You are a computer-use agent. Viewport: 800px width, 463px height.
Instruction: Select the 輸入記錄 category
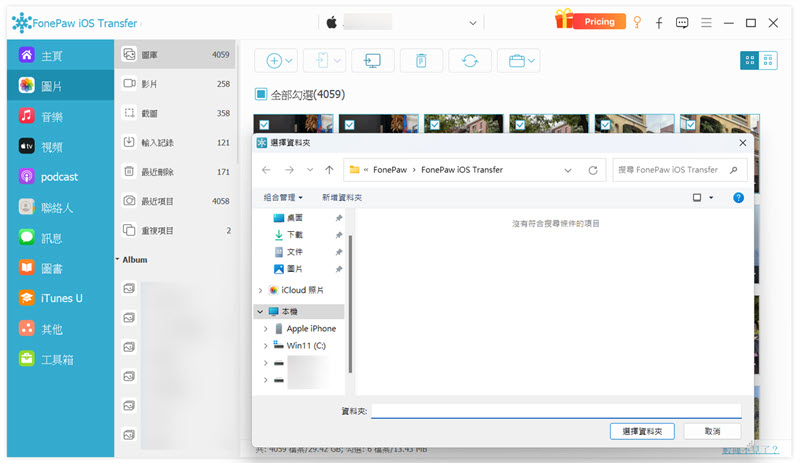[x=176, y=142]
